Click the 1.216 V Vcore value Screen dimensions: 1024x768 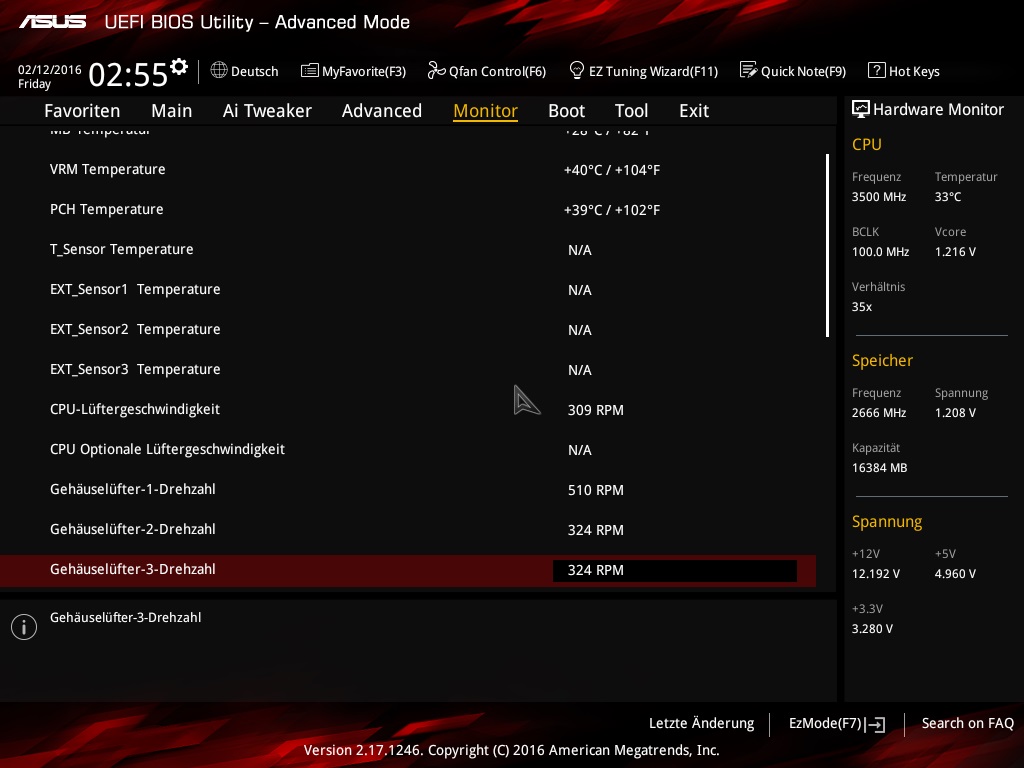point(955,252)
